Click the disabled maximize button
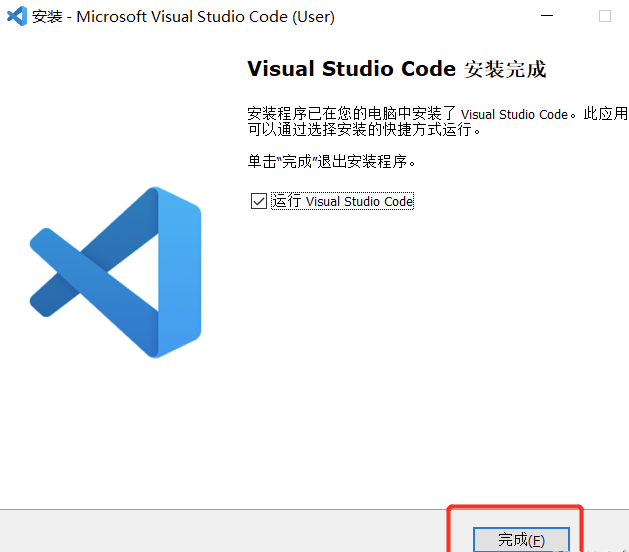This screenshot has width=629, height=552. point(605,16)
